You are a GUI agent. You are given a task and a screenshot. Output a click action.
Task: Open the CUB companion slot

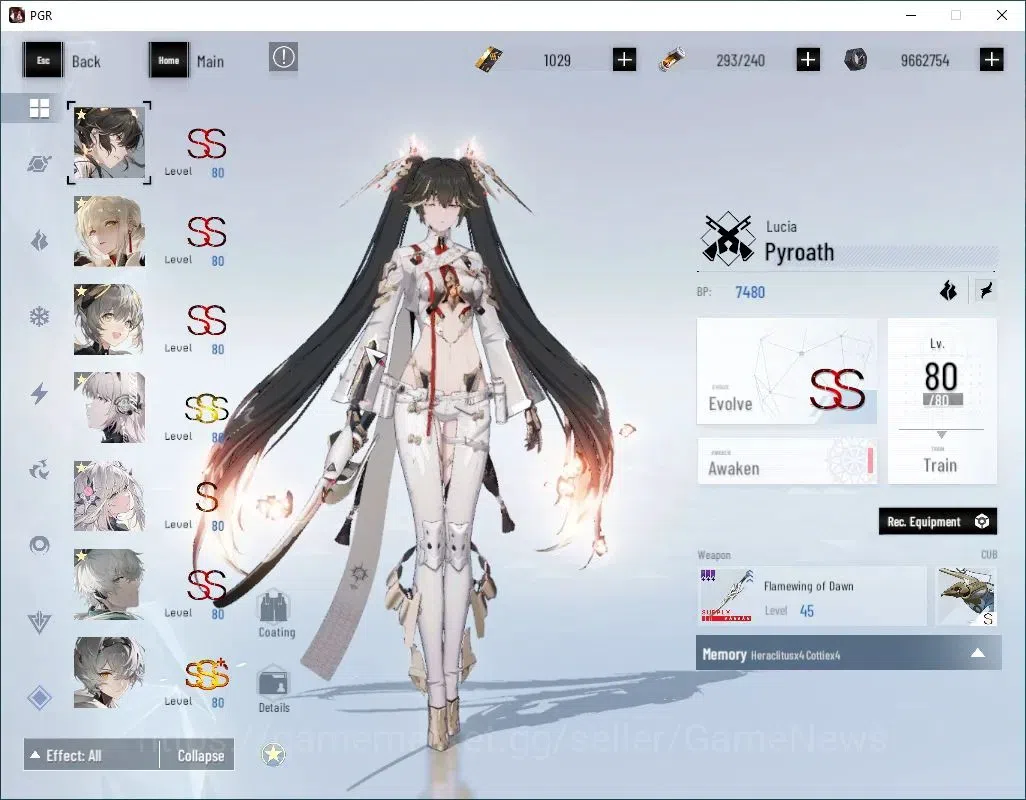[966, 596]
